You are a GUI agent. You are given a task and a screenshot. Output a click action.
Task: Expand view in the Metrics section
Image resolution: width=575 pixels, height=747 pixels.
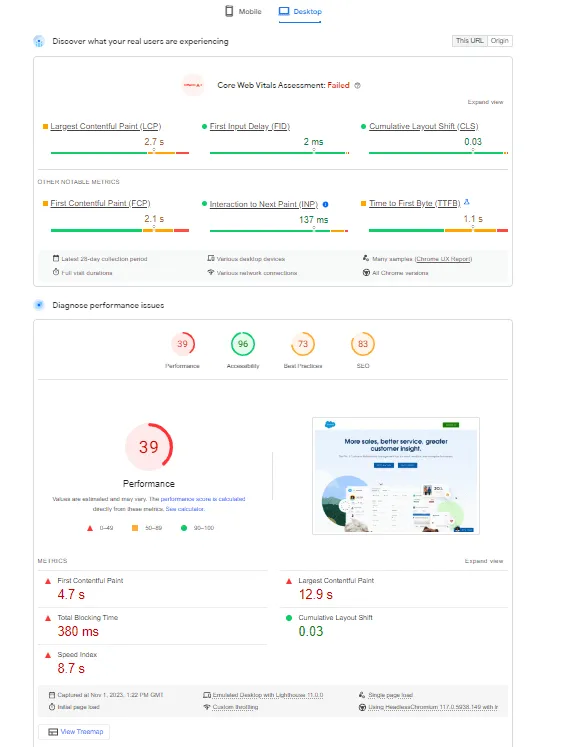(x=484, y=561)
